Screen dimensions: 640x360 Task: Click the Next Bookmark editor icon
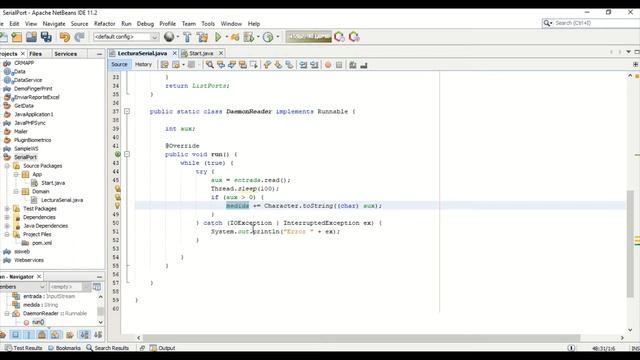[x=278, y=64]
